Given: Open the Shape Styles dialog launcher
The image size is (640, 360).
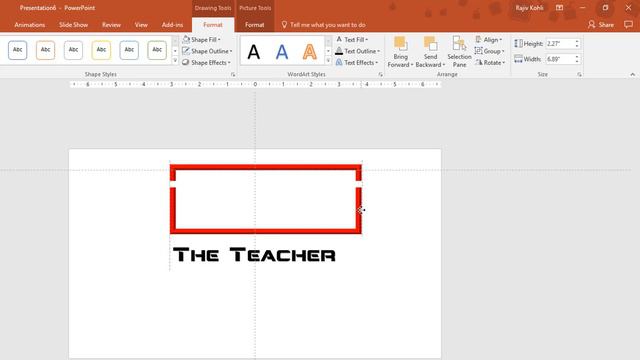Looking at the screenshot, I should point(233,74).
